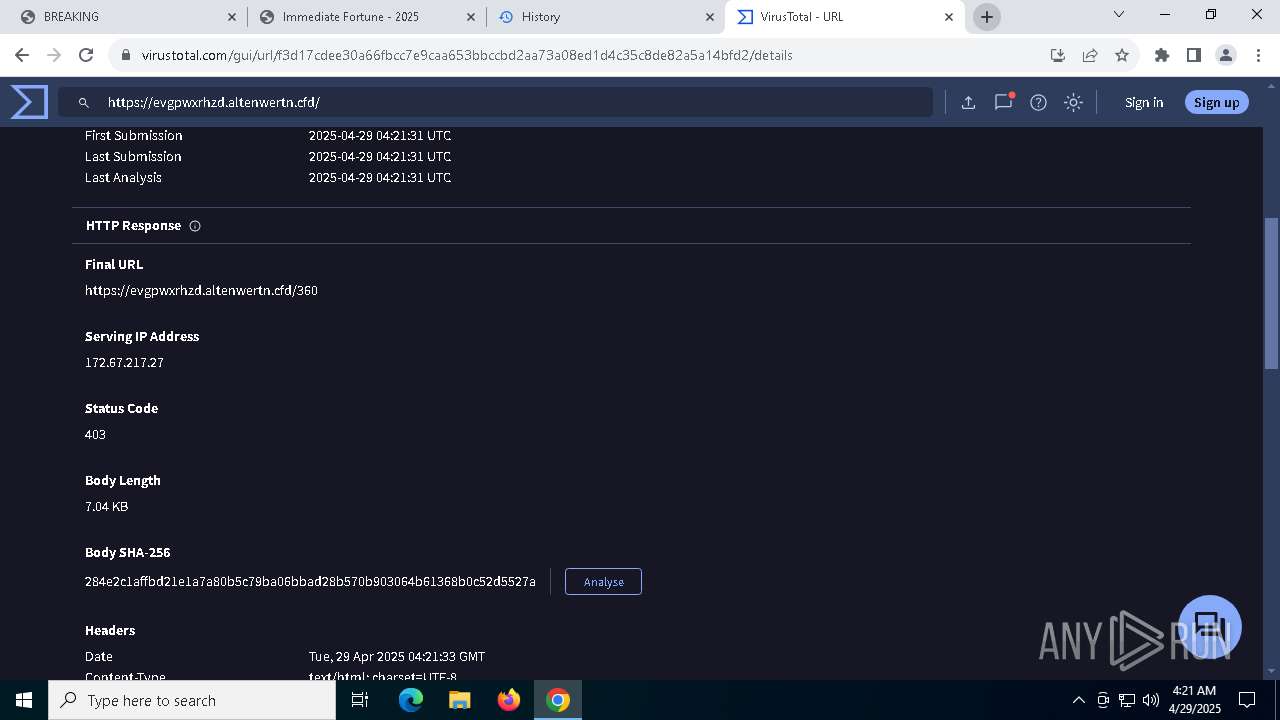1280x720 pixels.
Task: Click the HTTP Response info icon
Action: coord(195,226)
